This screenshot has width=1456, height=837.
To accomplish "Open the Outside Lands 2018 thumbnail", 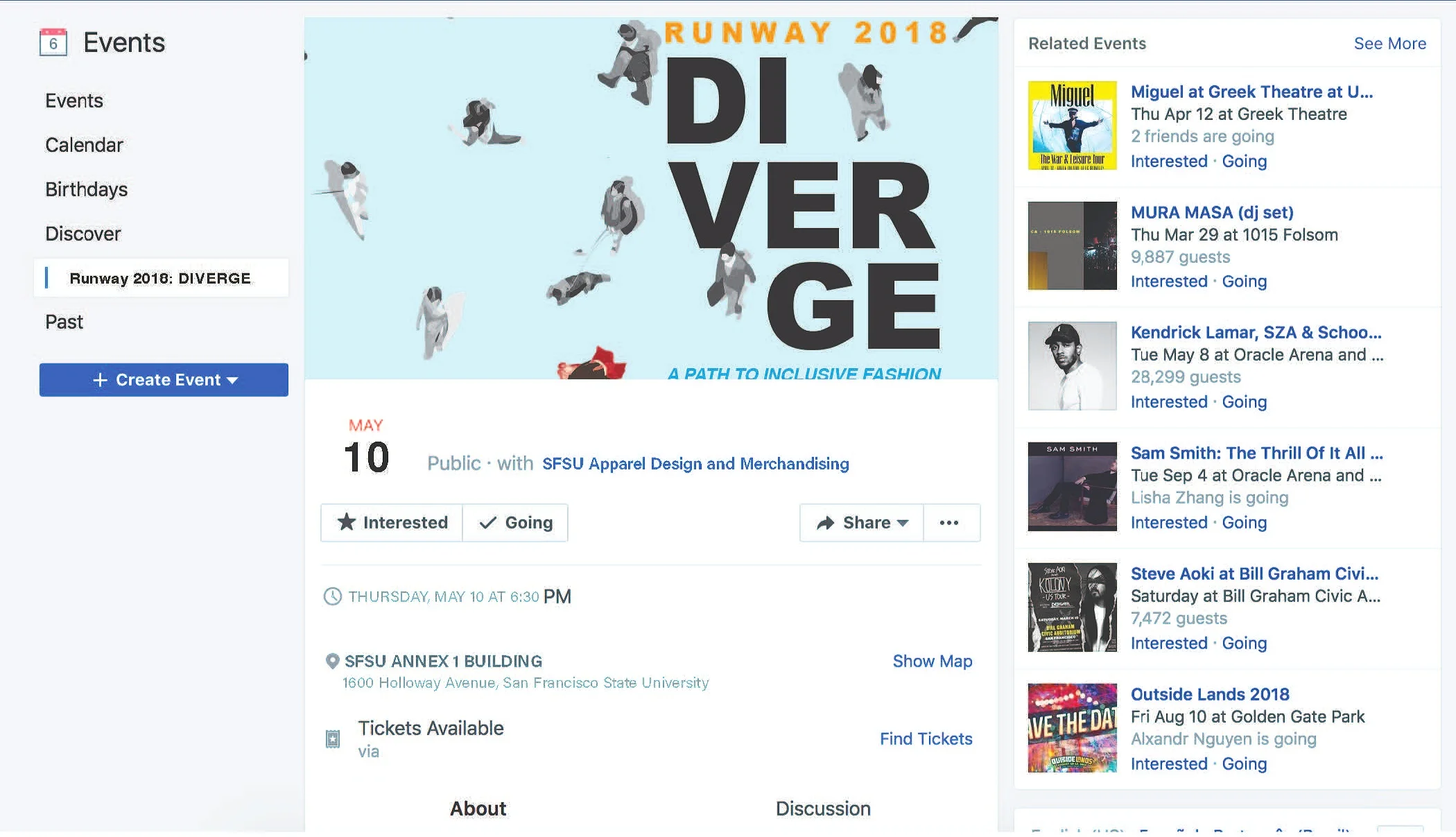I will pos(1073,728).
